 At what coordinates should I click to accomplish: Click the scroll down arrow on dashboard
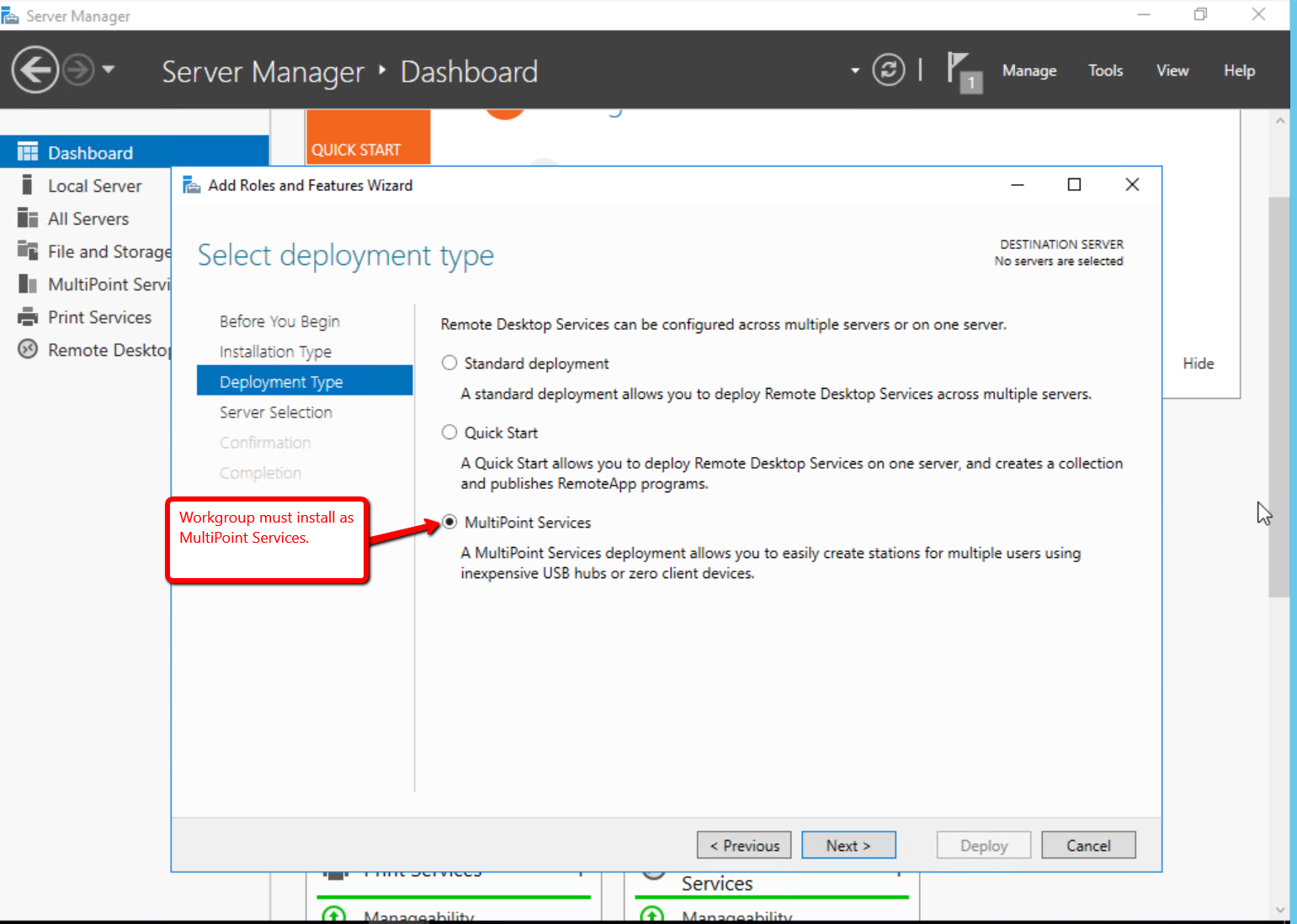tap(1279, 909)
